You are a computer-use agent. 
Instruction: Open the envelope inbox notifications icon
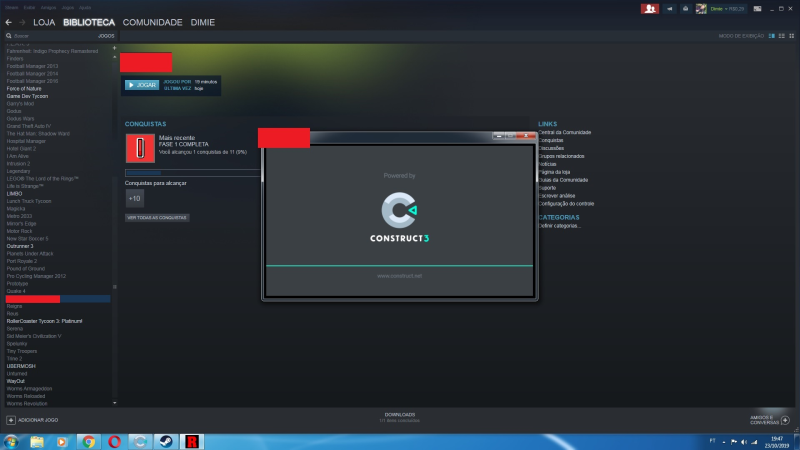pos(685,9)
